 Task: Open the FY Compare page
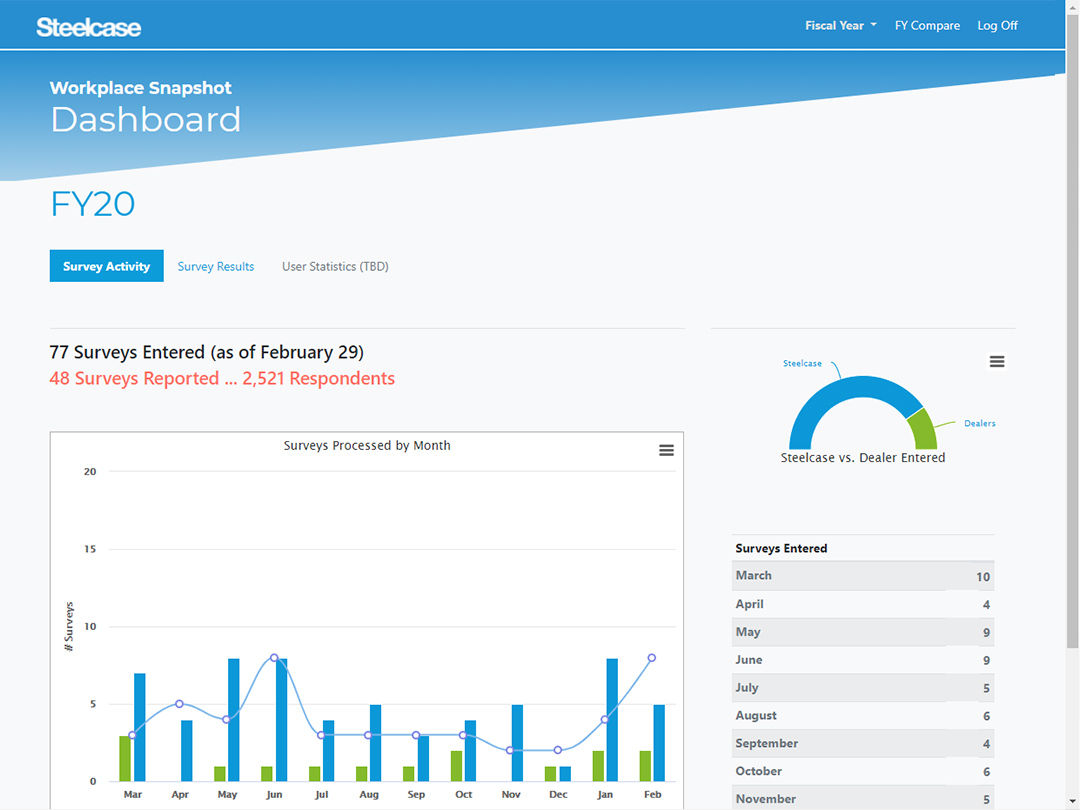927,25
